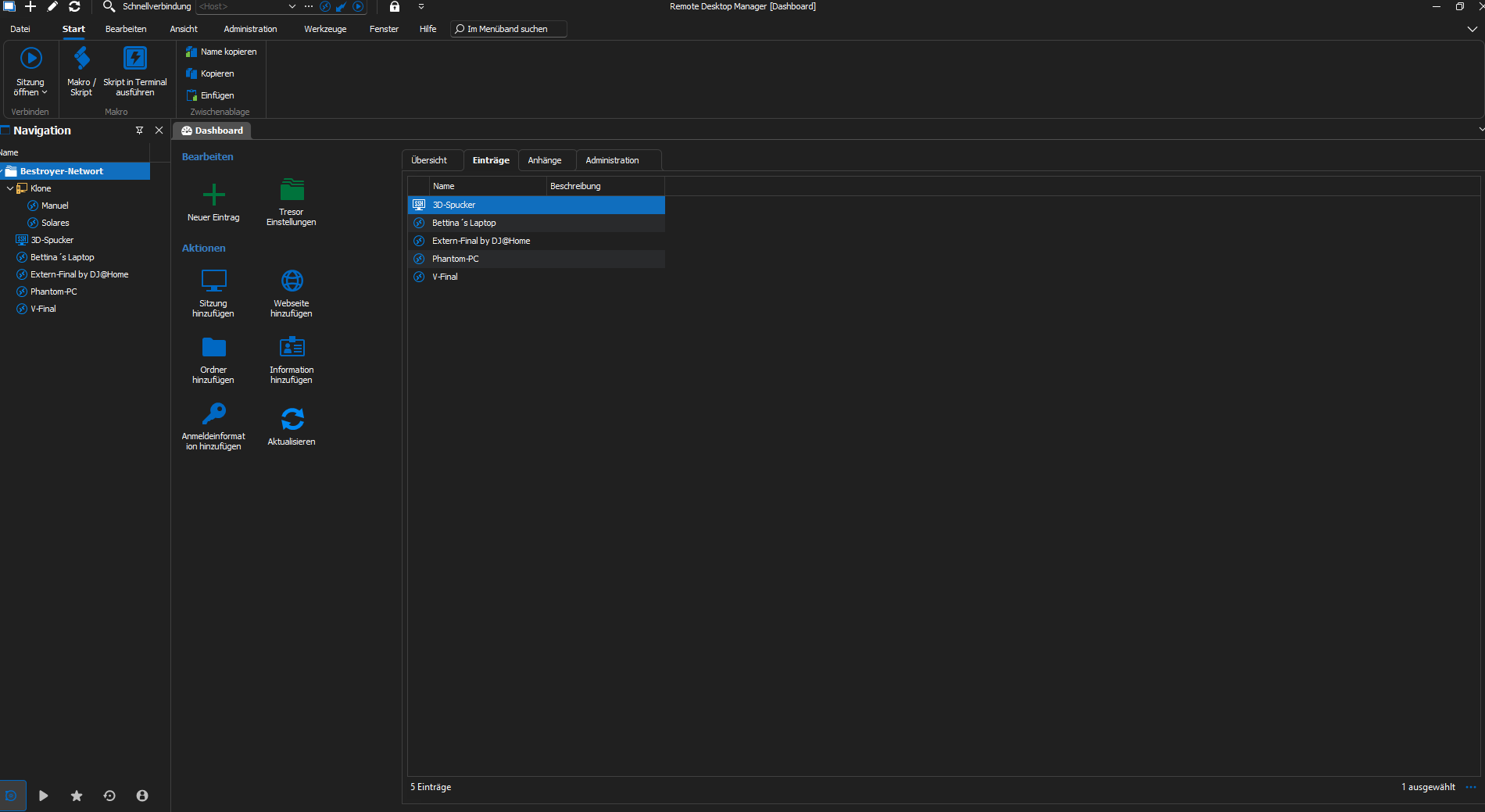Select Bettina´s Laptop row in entries list
Viewport: 1485px width, 812px height.
click(536, 223)
